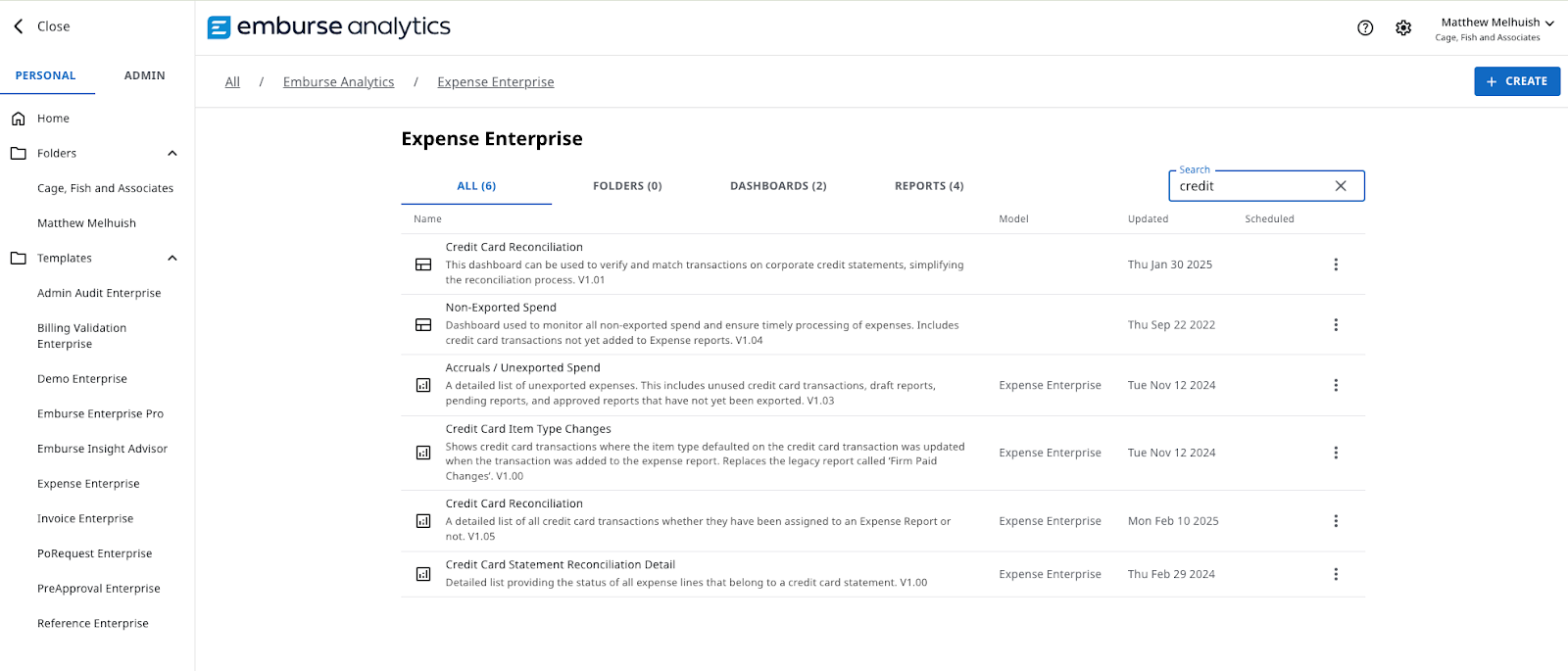
Task: Click the help question mark icon
Action: tap(1365, 27)
